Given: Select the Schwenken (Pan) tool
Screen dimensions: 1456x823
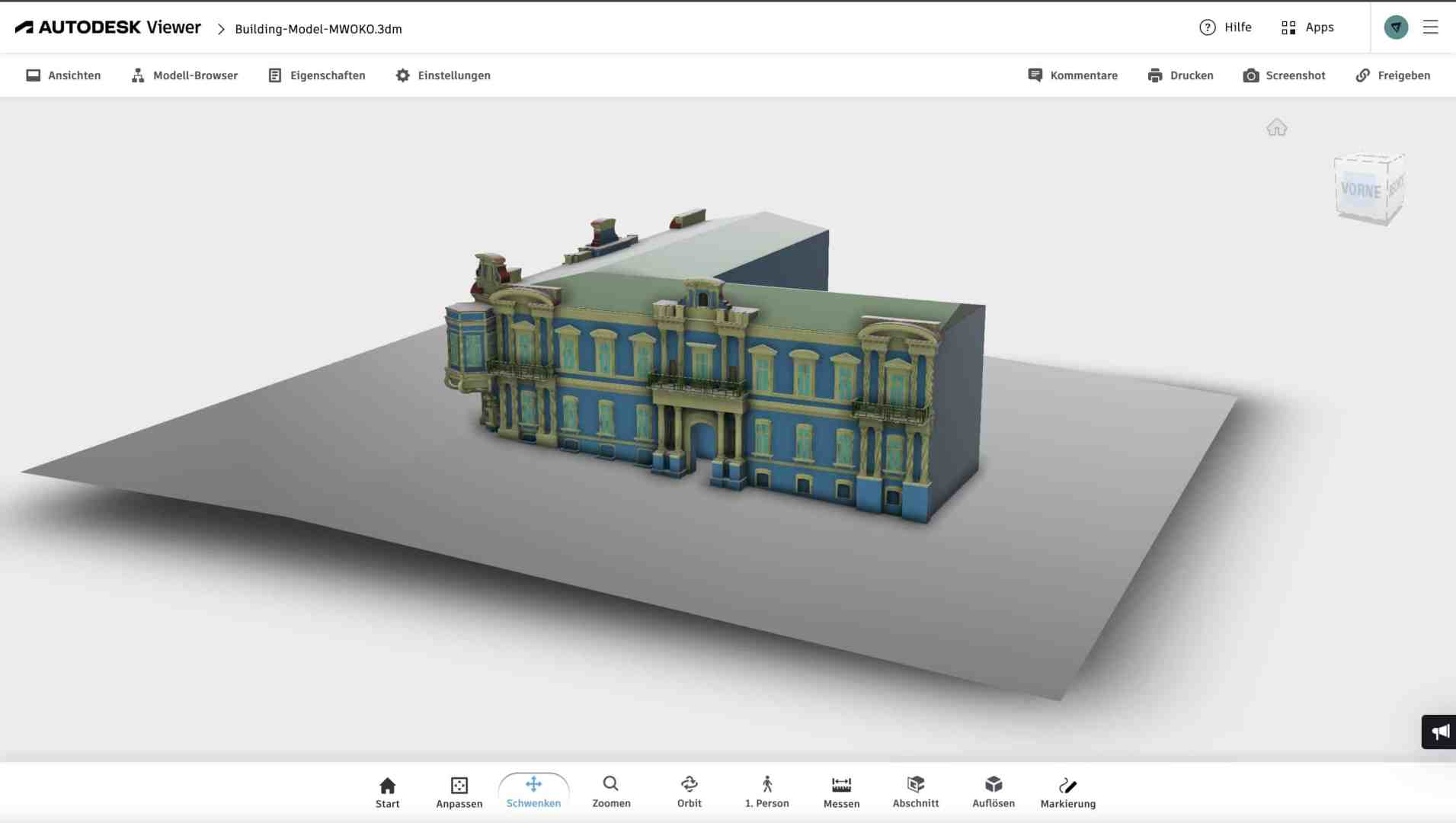Looking at the screenshot, I should tap(533, 791).
